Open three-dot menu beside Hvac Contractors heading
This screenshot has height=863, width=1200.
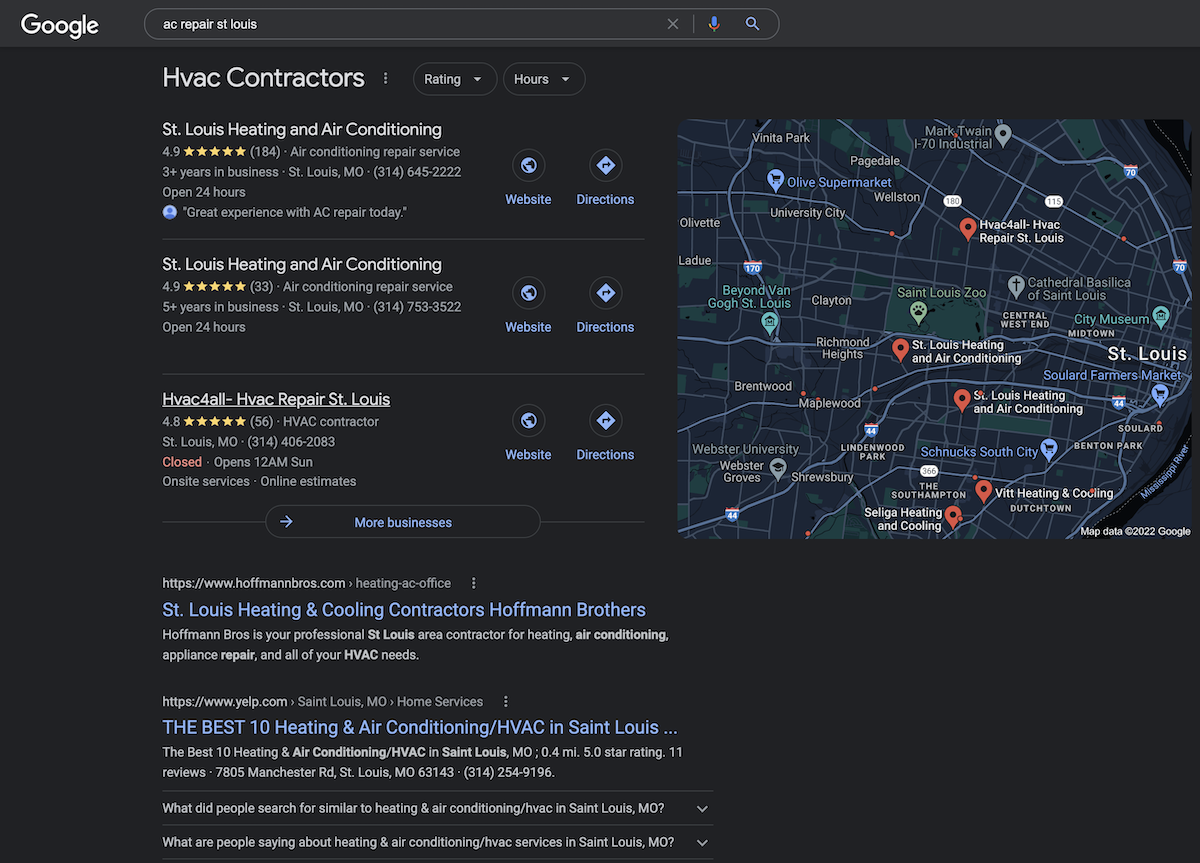pos(386,78)
